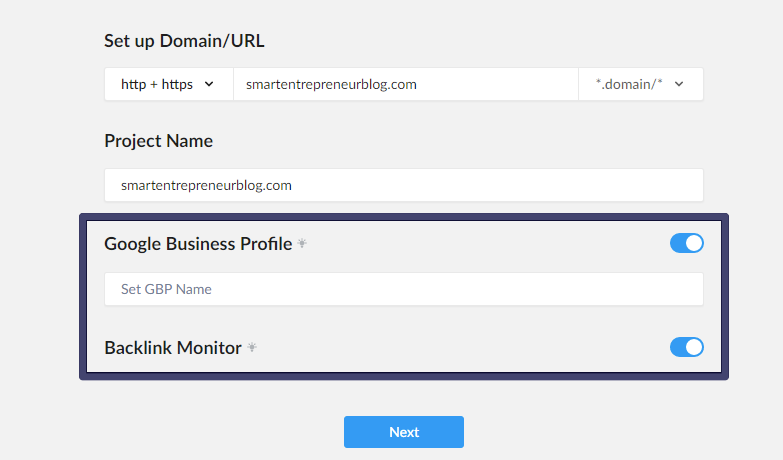Click the white knob on Google Business Profile toggle

(694, 243)
